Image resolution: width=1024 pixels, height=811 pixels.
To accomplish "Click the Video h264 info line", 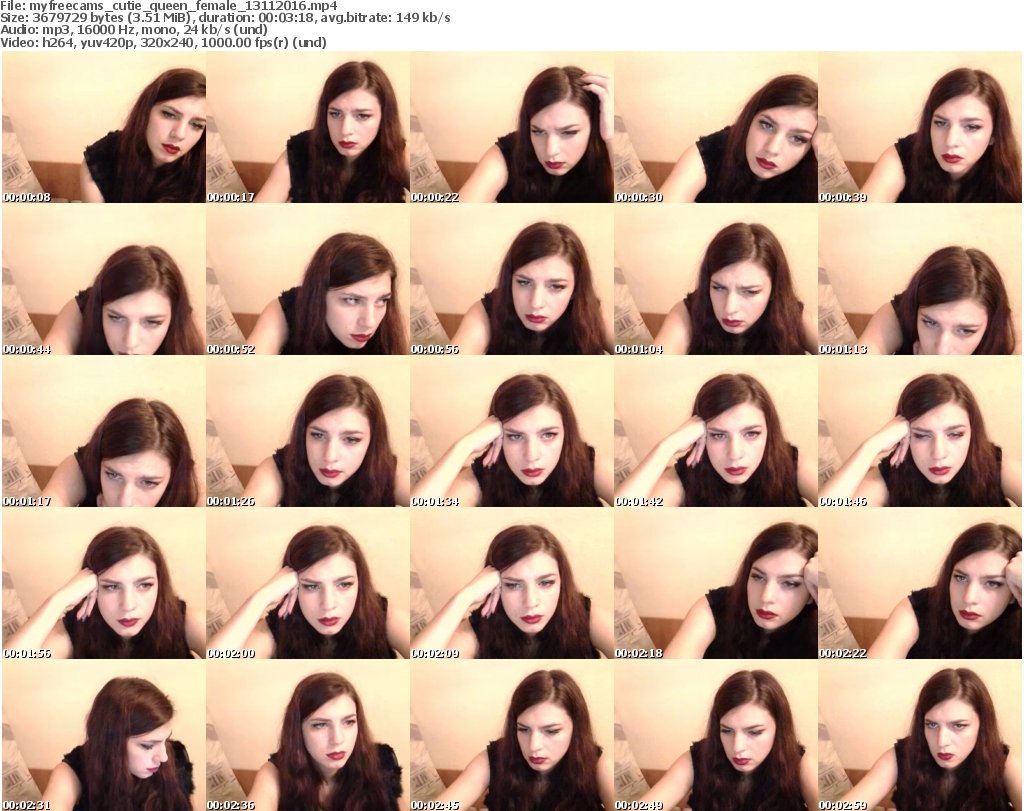I will coord(163,42).
